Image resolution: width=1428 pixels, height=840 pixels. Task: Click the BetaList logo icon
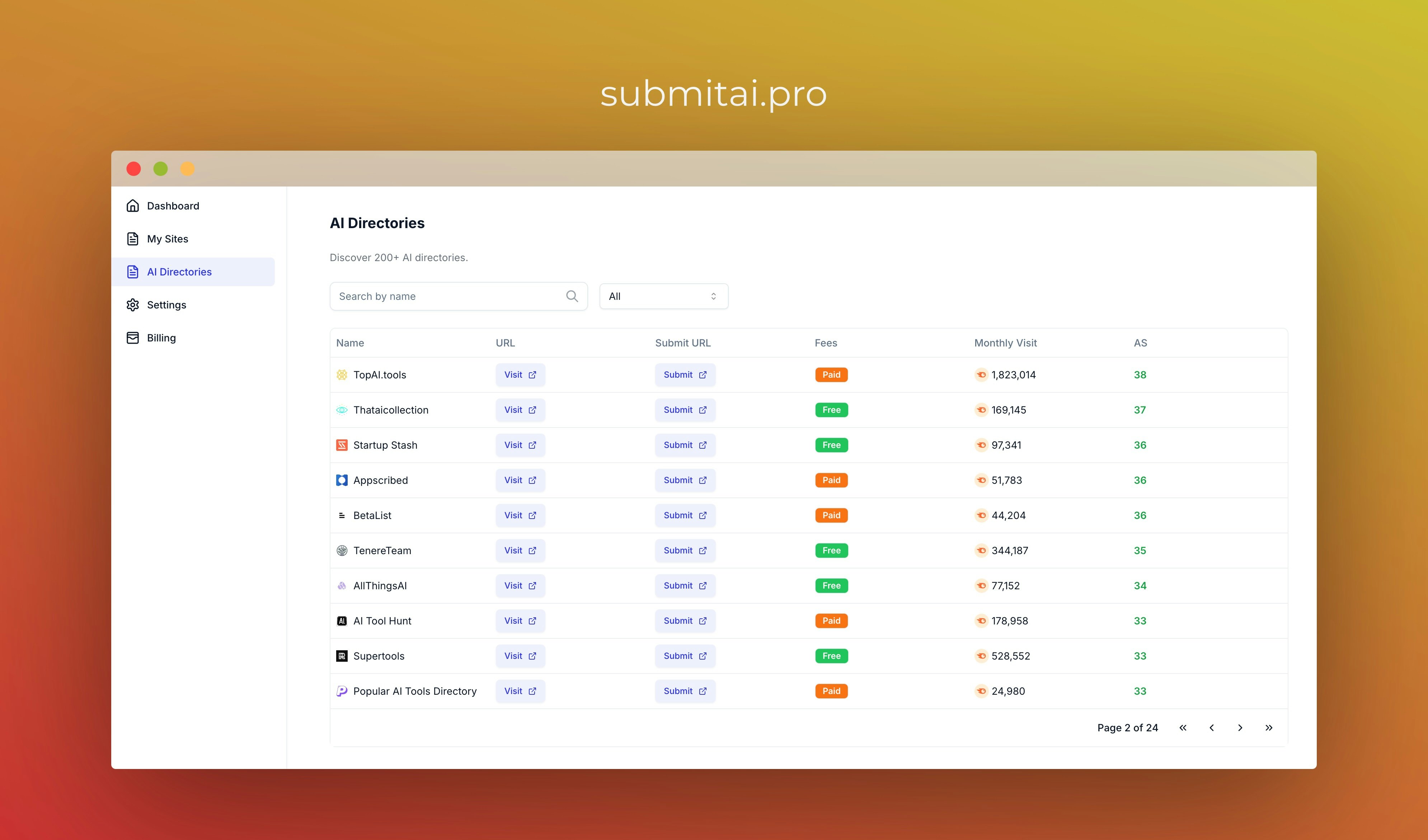[x=342, y=515]
